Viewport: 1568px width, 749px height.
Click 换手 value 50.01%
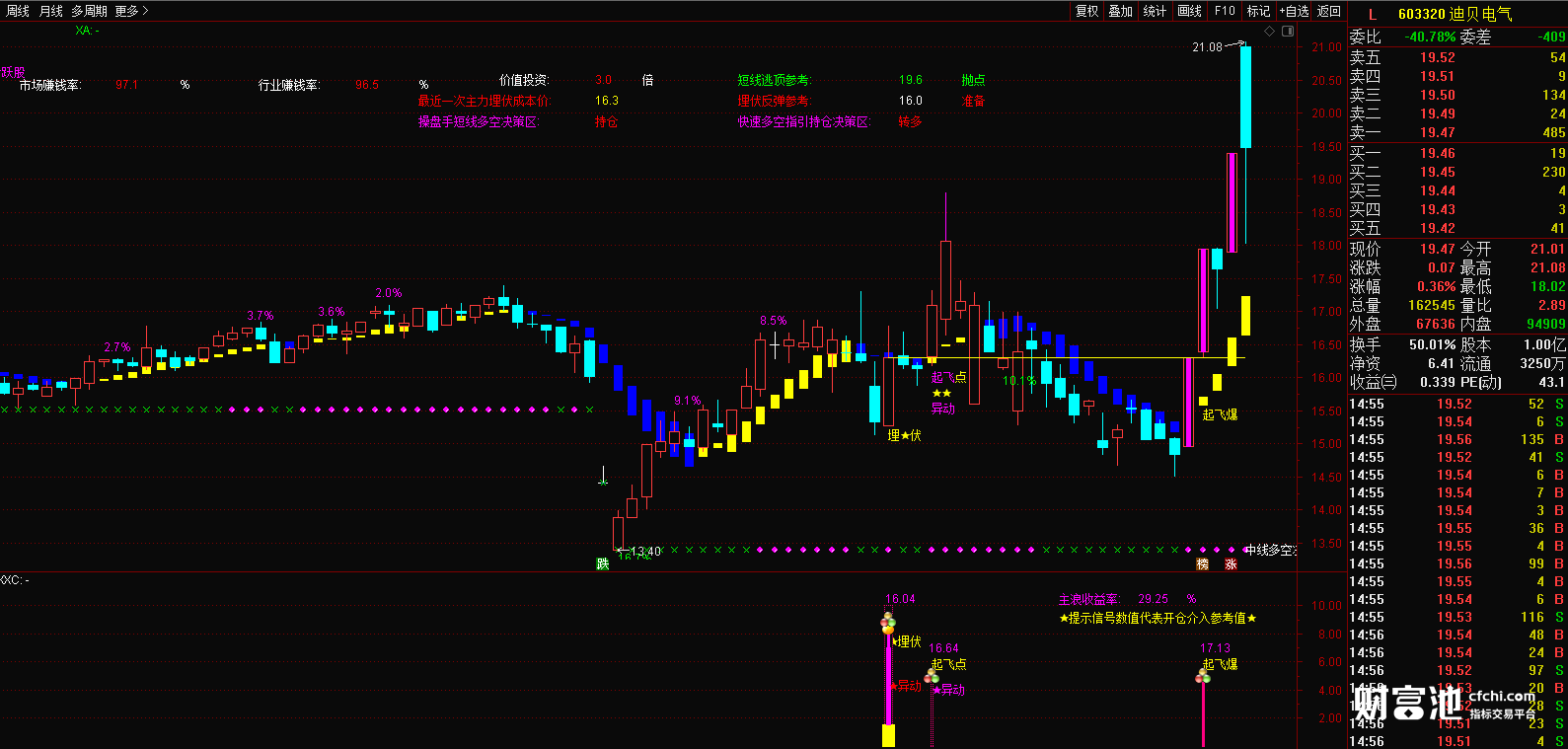(x=1433, y=344)
